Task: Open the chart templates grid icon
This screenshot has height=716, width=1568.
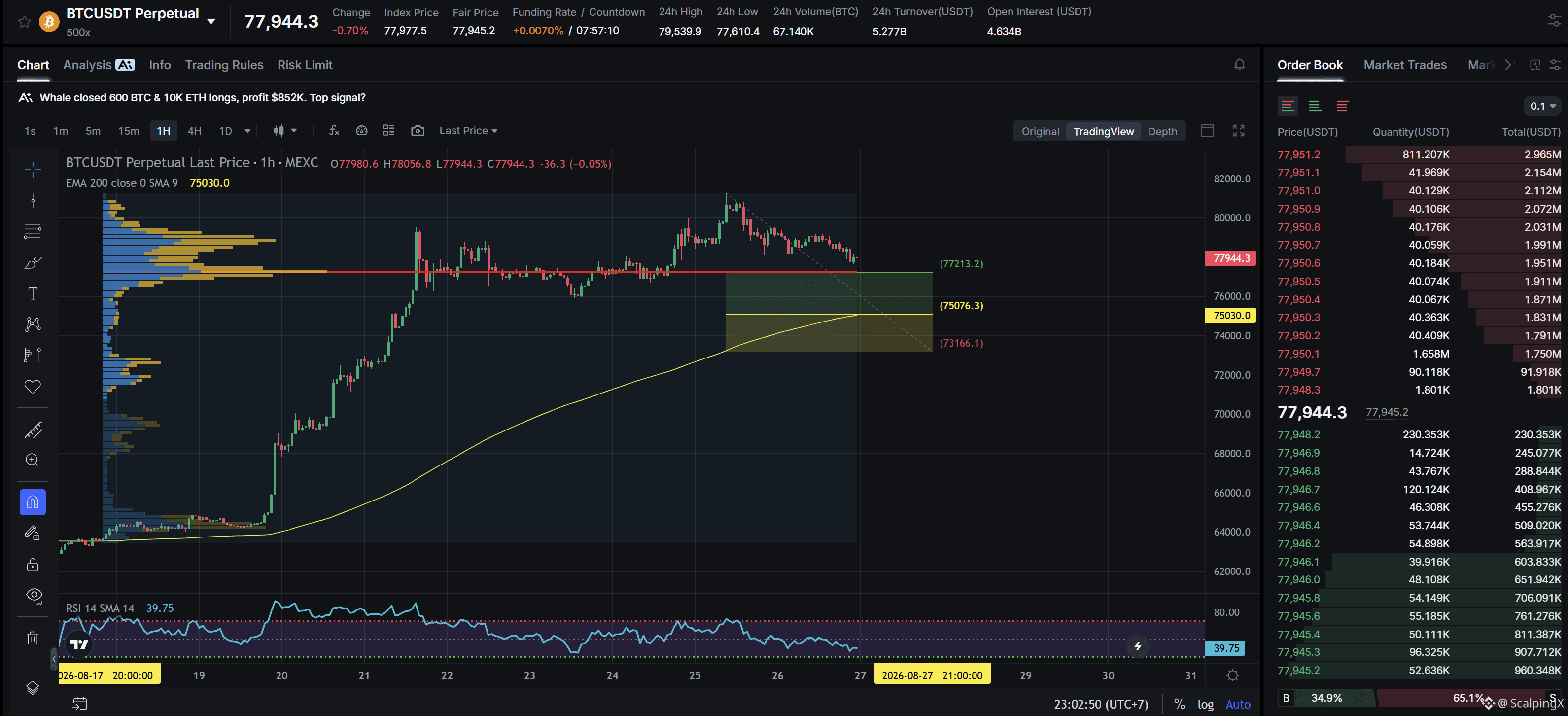Action: [x=389, y=130]
